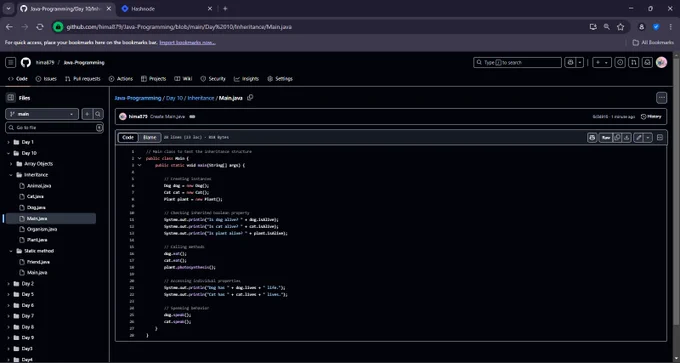Expand the Day 6 folder
Viewport: 680px width, 363px height.
8,305
